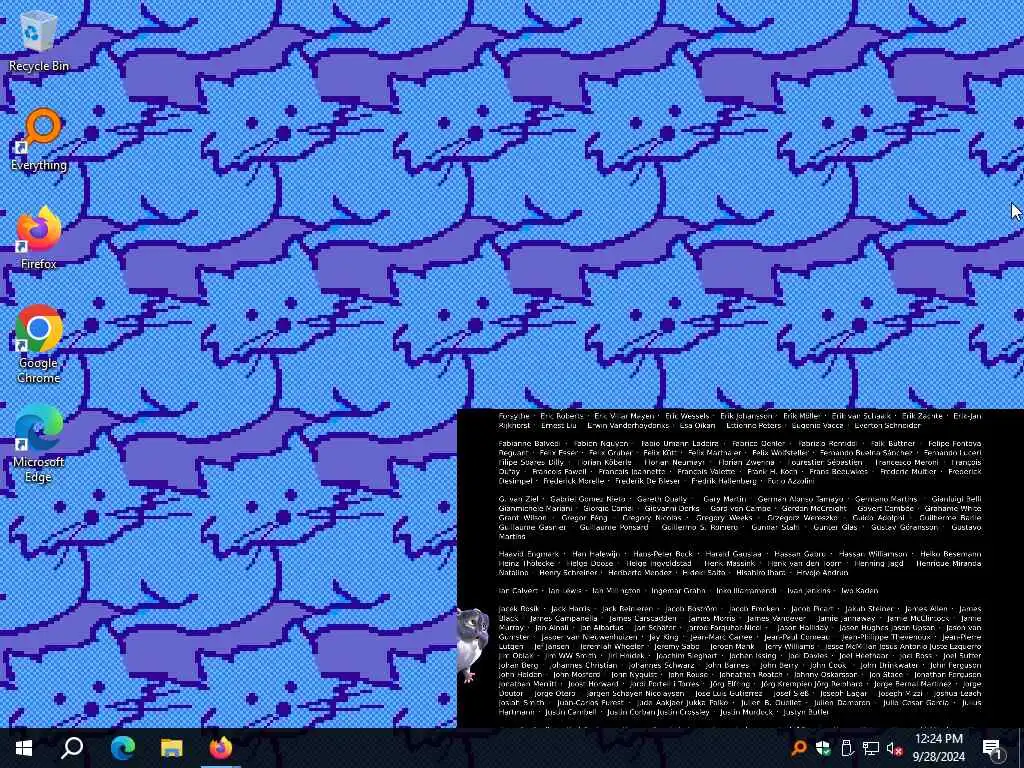
Task: Click the name "Eric Roberts" in the credits
Action: pos(562,416)
